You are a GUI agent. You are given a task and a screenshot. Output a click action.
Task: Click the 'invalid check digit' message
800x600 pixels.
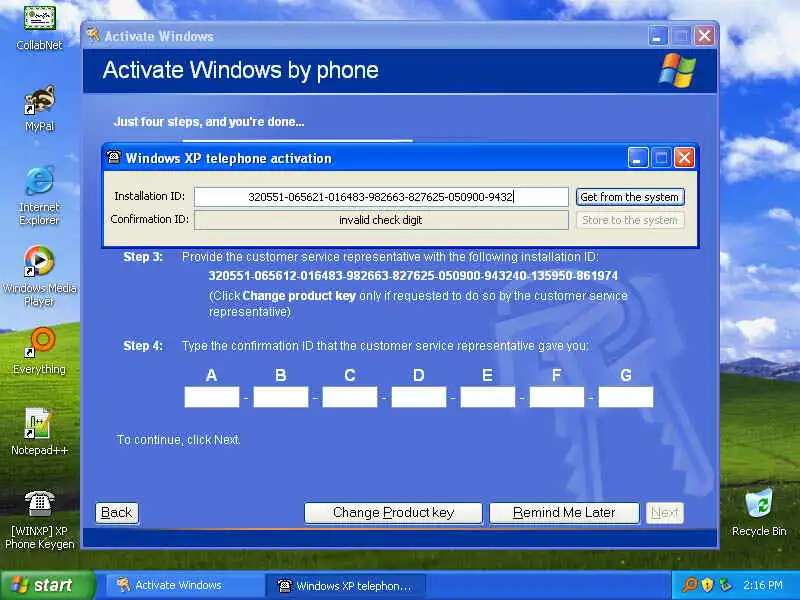coord(381,220)
